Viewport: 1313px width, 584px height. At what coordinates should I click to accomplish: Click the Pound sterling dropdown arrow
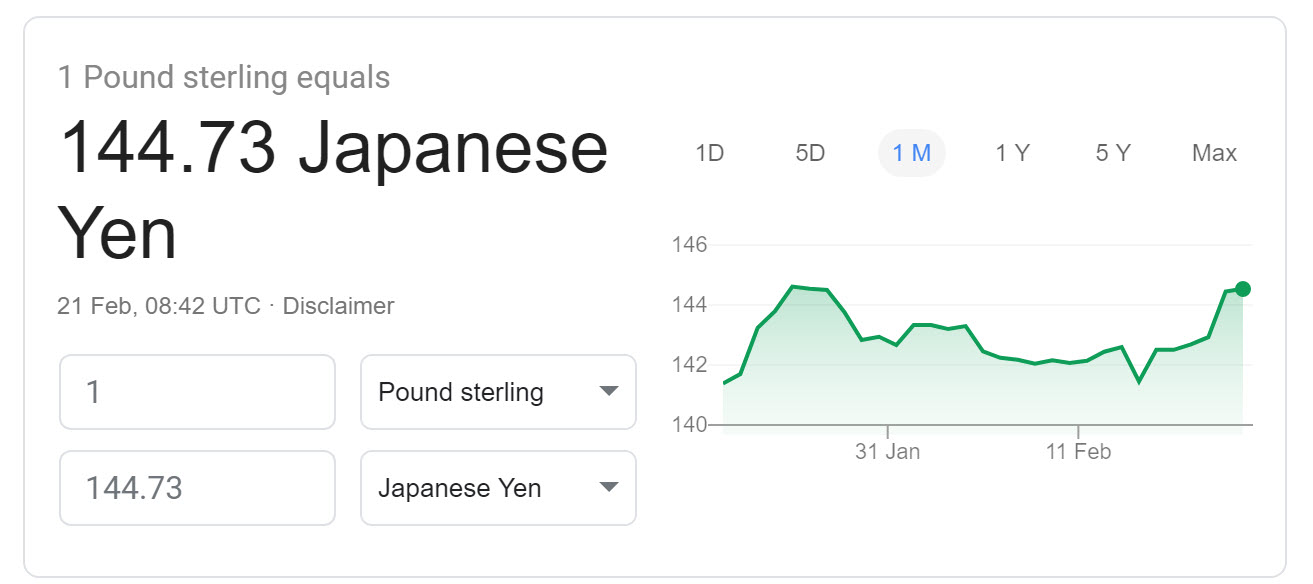pyautogui.click(x=608, y=392)
